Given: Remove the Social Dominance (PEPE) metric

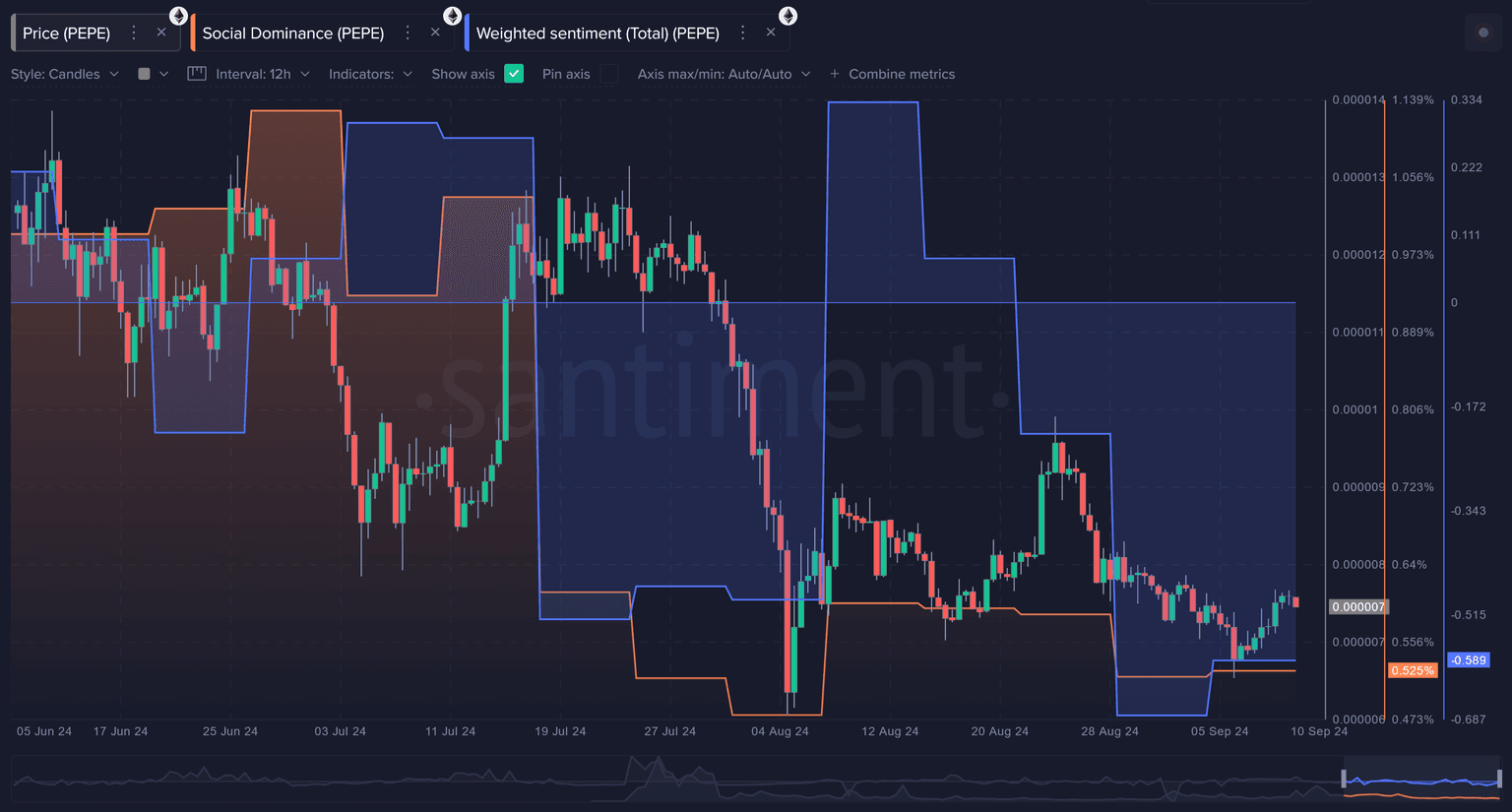Looking at the screenshot, I should pyautogui.click(x=435, y=32).
